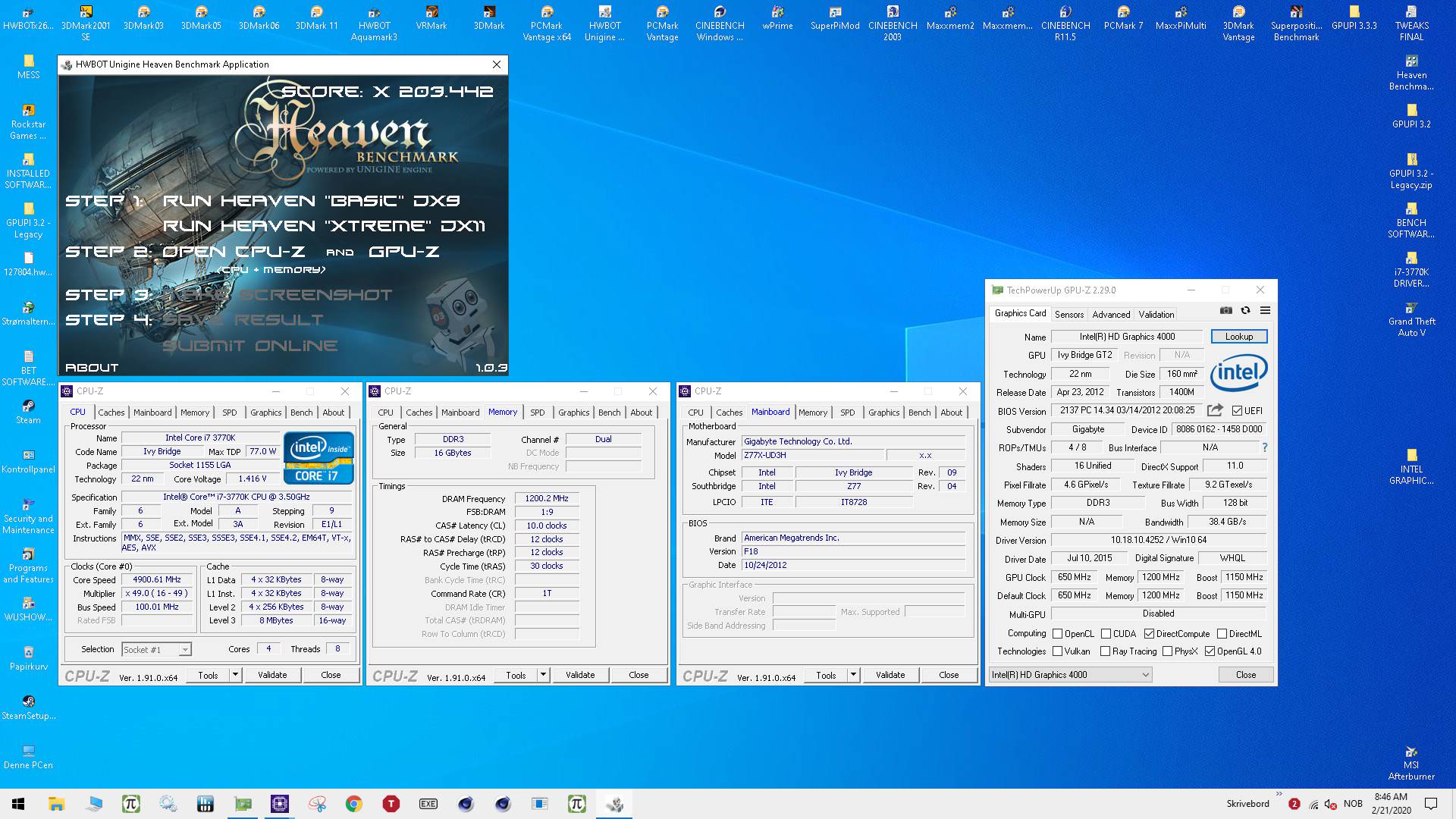Open the 3DMark05 desktop shortcut
Image resolution: width=1456 pixels, height=819 pixels.
[x=201, y=18]
